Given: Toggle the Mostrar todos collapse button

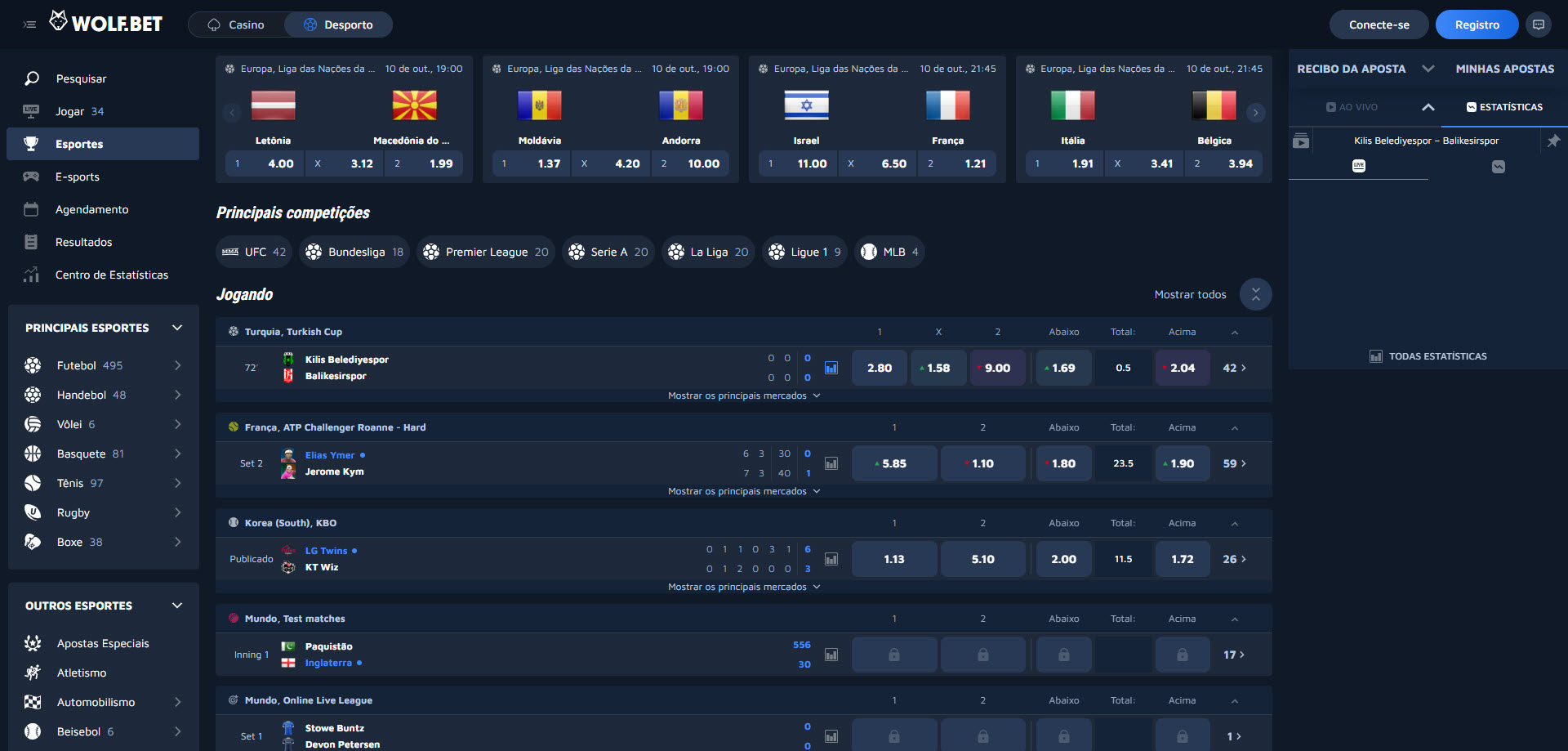Looking at the screenshot, I should coord(1256,294).
